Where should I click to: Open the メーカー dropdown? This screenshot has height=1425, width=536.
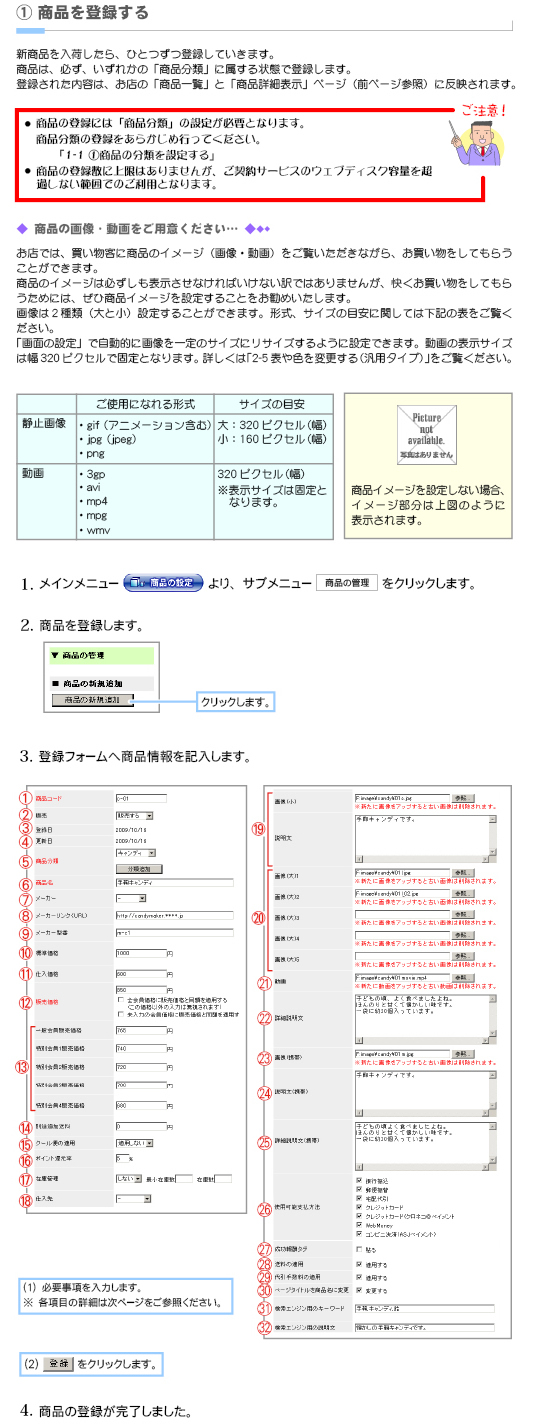click(x=131, y=898)
